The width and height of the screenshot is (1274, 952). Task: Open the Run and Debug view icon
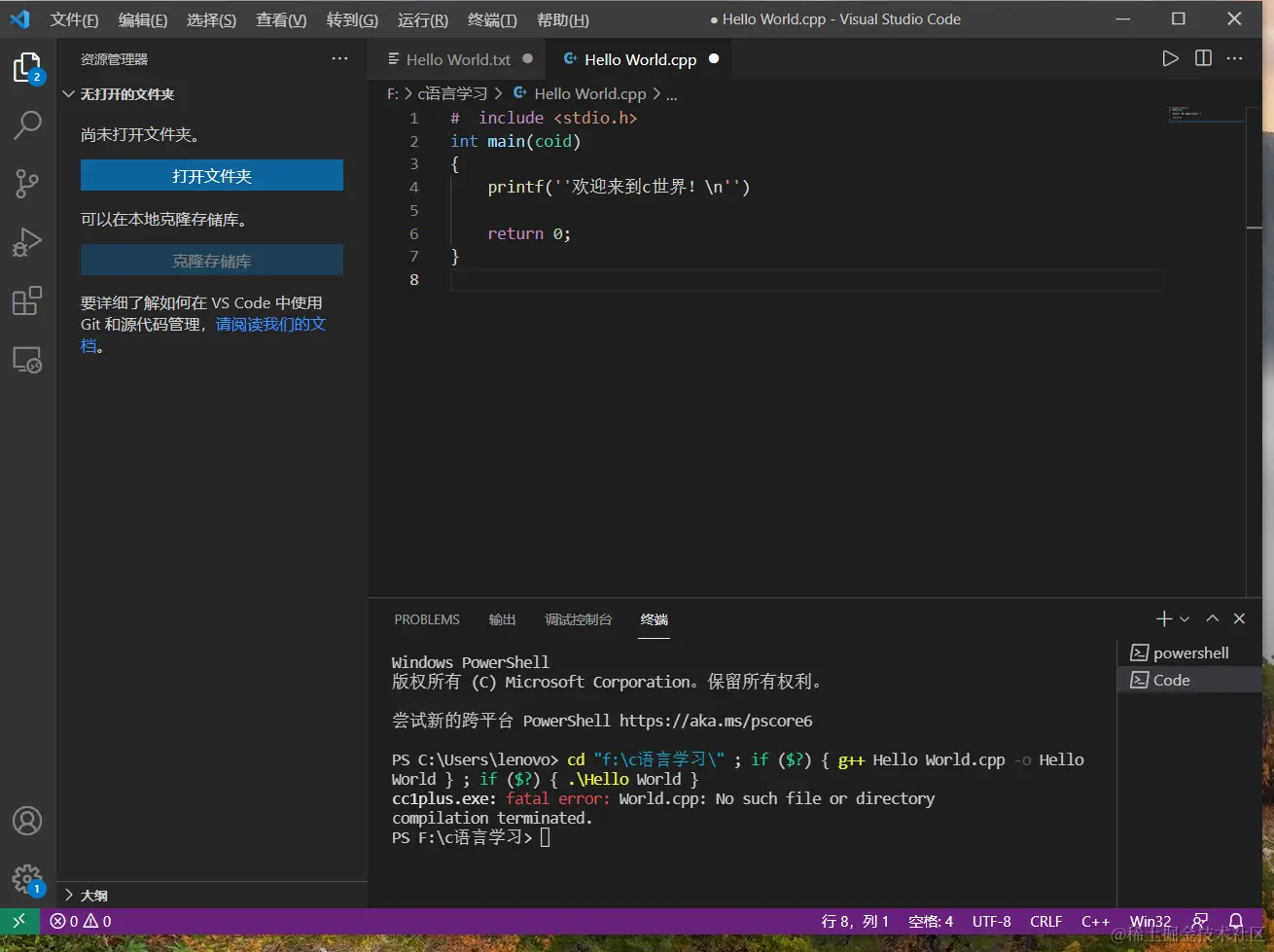click(27, 241)
